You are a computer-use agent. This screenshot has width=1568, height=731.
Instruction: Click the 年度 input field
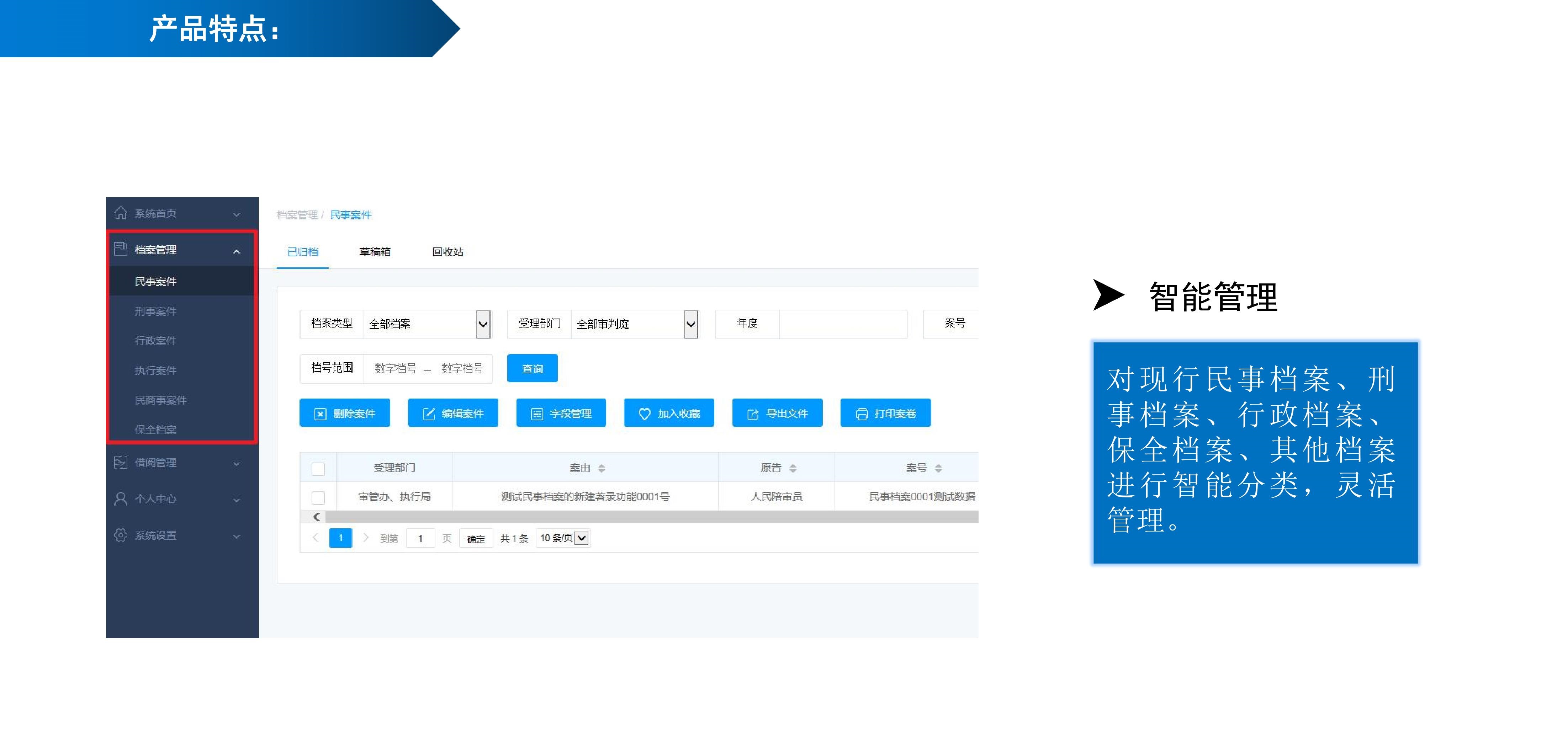tap(842, 324)
